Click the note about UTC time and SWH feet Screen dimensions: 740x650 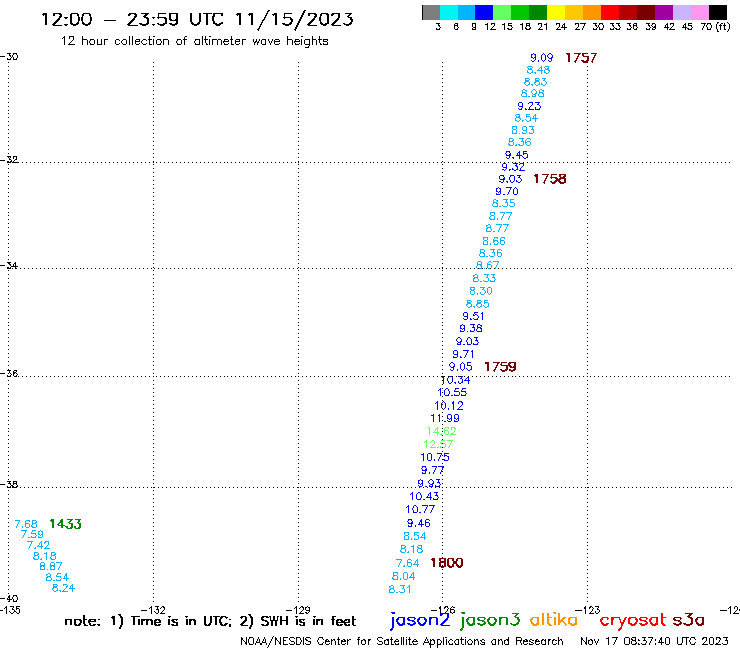tap(210, 621)
